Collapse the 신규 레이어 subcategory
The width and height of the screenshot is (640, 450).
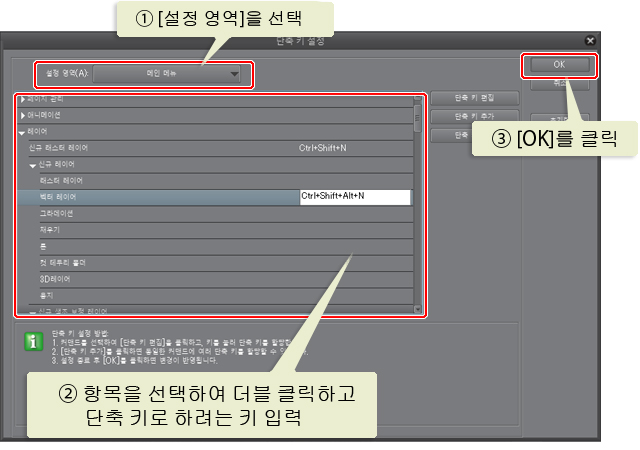(x=33, y=164)
